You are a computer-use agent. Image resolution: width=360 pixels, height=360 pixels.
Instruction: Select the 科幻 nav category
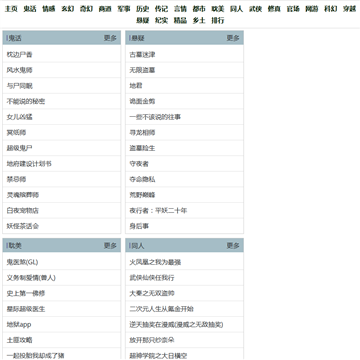coord(331,9)
